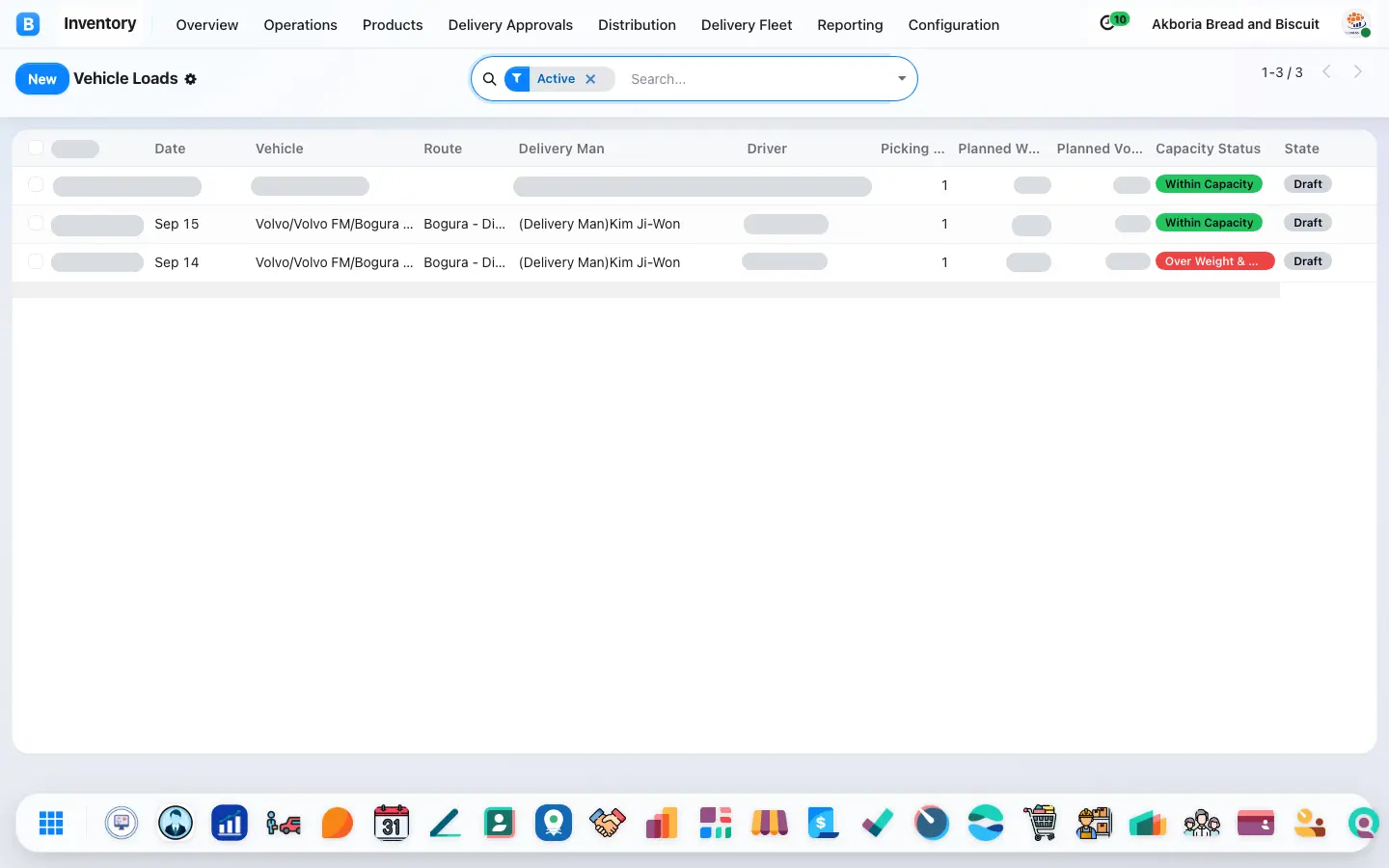Open Delivery Approvals in the top menu
Image resolution: width=1389 pixels, height=868 pixels.
coord(510,25)
